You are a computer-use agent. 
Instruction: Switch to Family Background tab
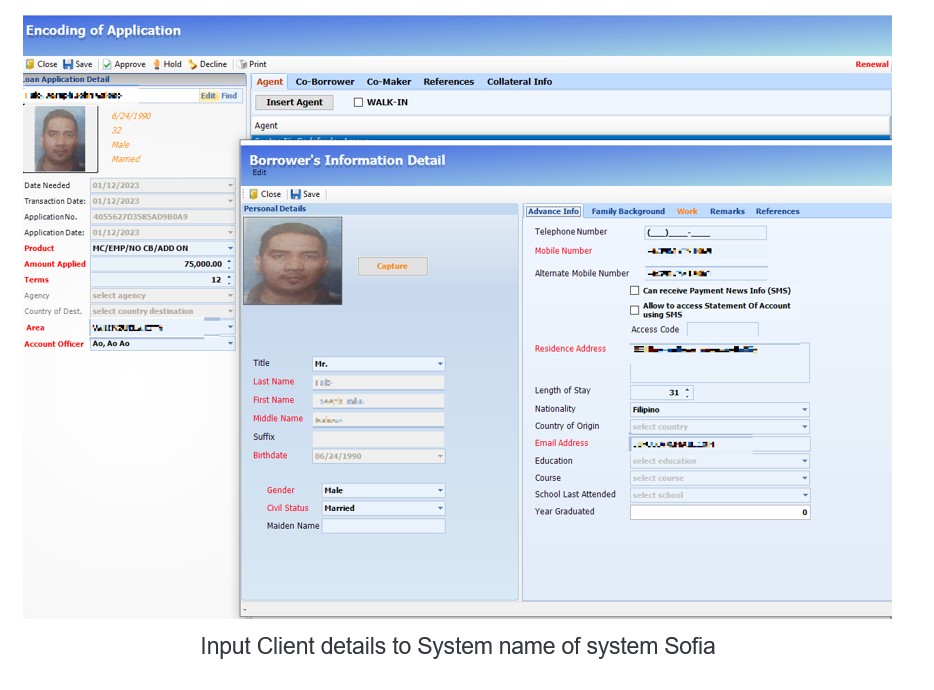628,212
